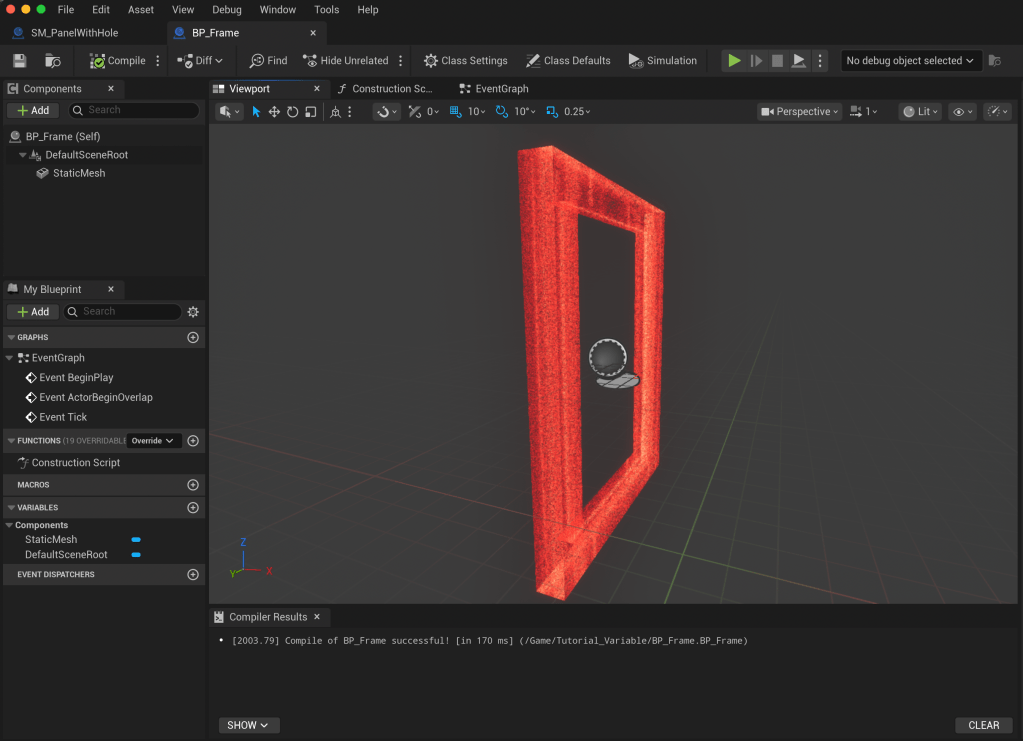Viewport: 1023px width, 741px height.
Task: Toggle grid snapping in viewport toolbar
Action: tap(455, 112)
